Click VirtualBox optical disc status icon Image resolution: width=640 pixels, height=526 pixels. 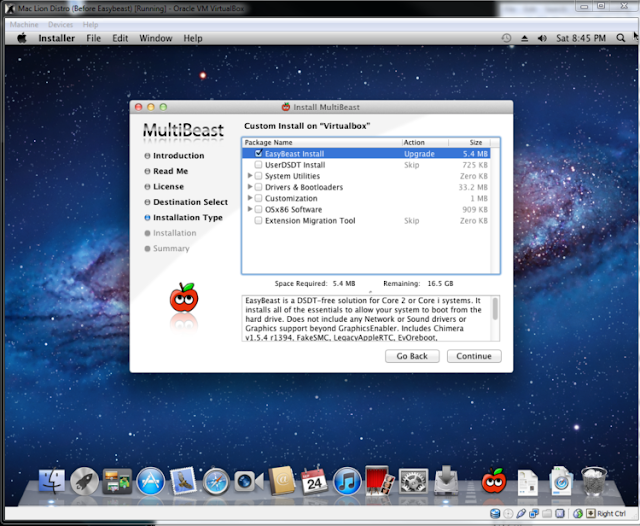[508, 513]
